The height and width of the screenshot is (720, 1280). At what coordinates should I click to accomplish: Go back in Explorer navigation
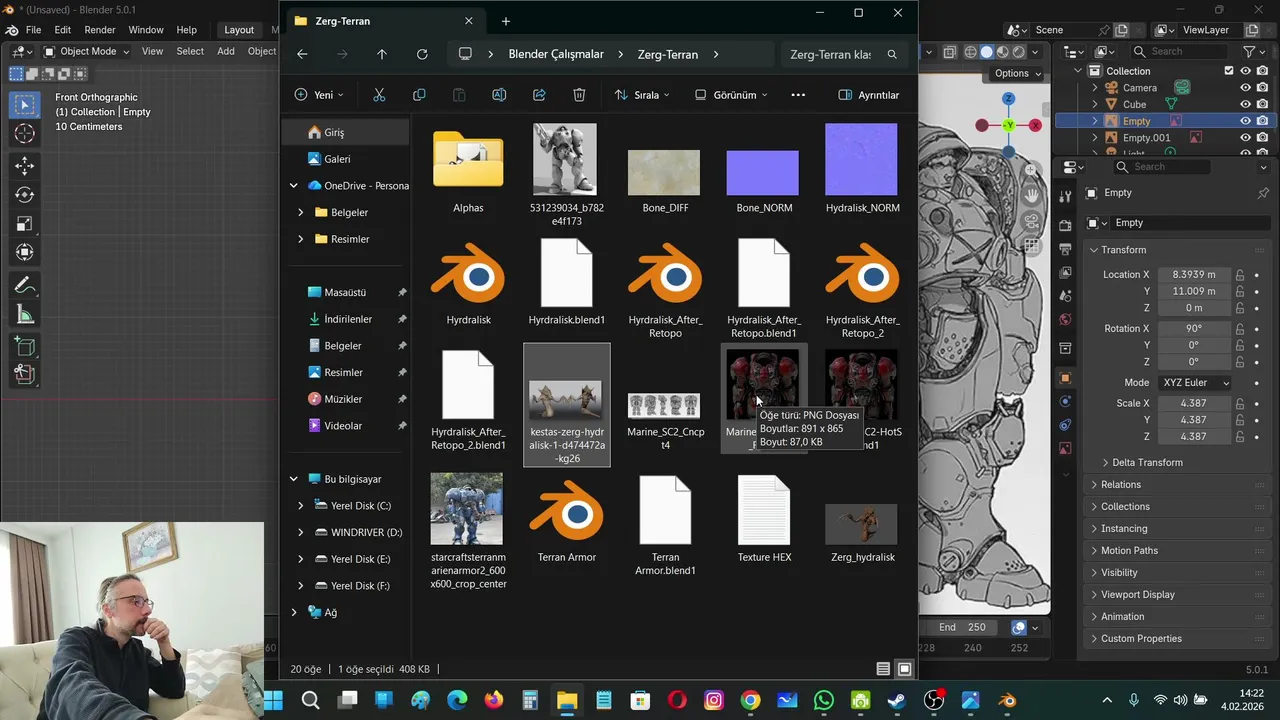tap(302, 54)
